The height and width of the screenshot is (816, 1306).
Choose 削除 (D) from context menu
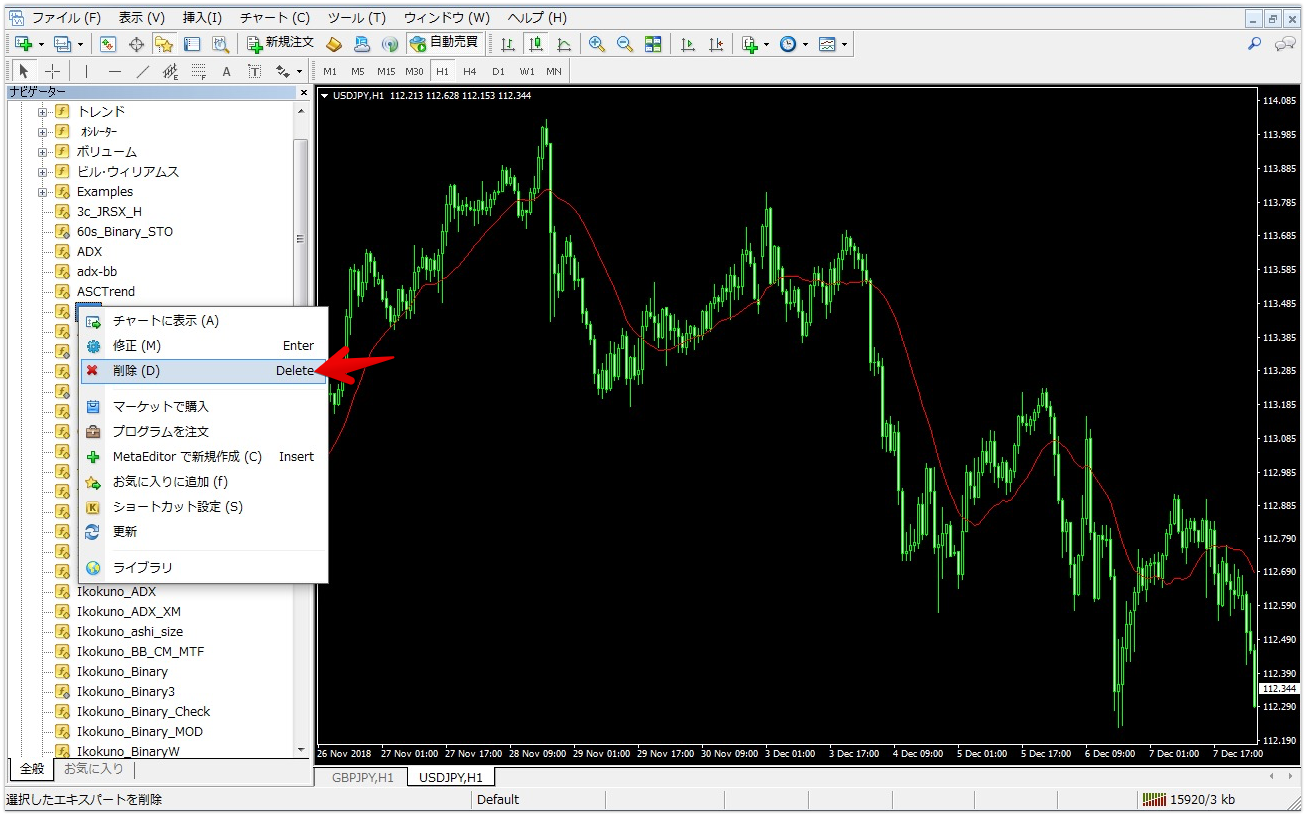tap(136, 371)
